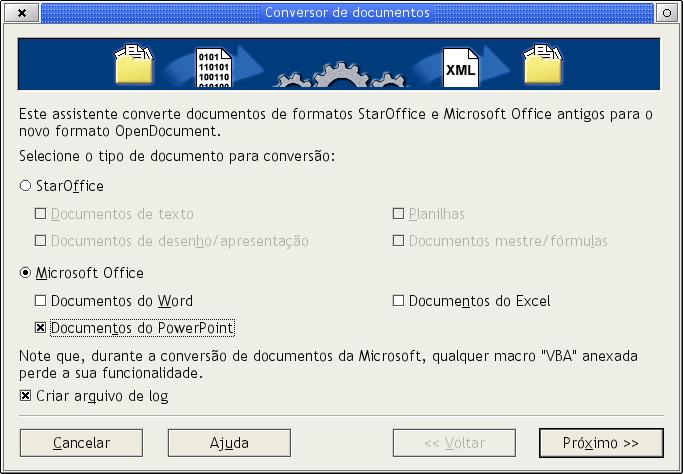The width and height of the screenshot is (683, 474).
Task: Open help with the Ajuda button
Action: click(229, 443)
